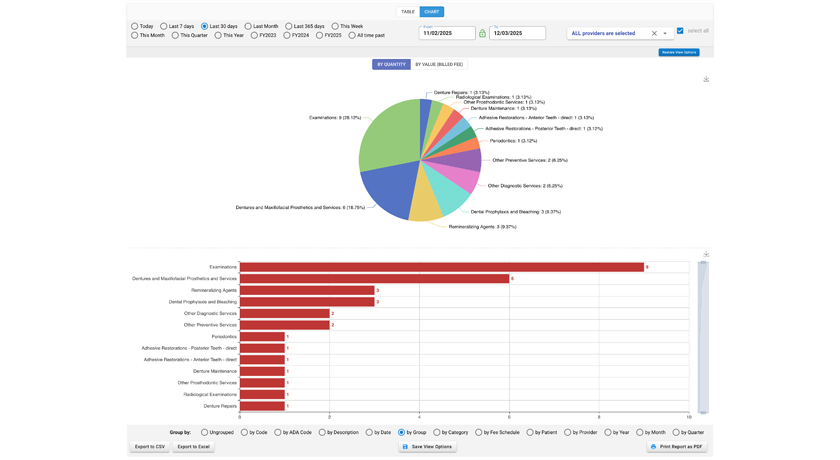This screenshot has width=840, height=460.
Task: Click Export to Excel
Action: pyautogui.click(x=193, y=447)
